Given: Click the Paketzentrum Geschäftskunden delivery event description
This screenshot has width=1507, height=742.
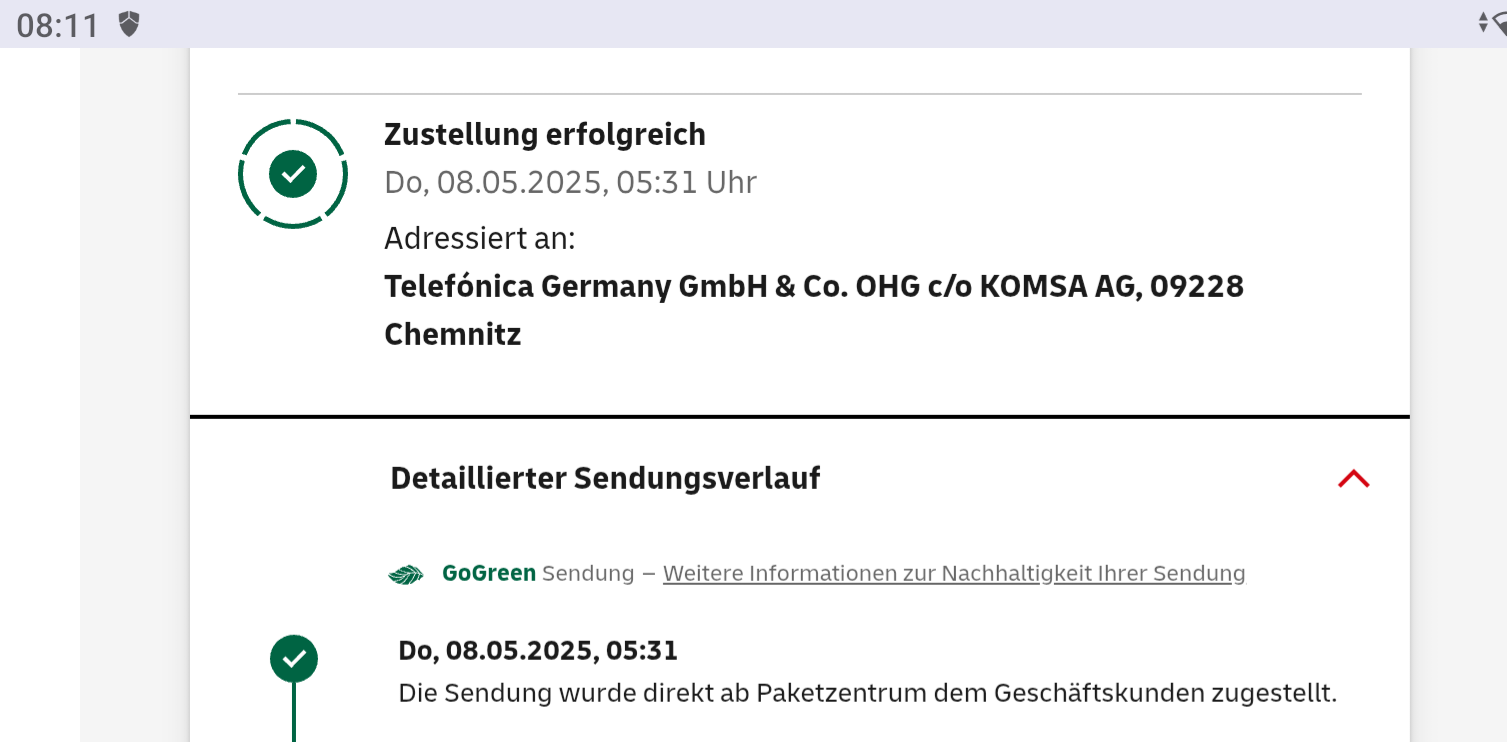Looking at the screenshot, I should tap(867, 693).
